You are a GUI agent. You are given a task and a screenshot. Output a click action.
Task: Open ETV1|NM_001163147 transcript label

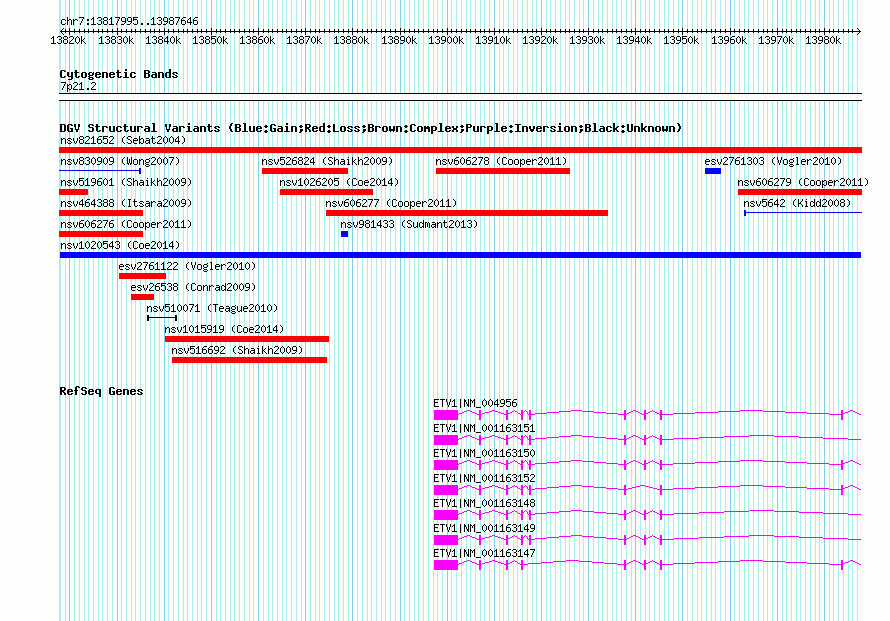484,553
